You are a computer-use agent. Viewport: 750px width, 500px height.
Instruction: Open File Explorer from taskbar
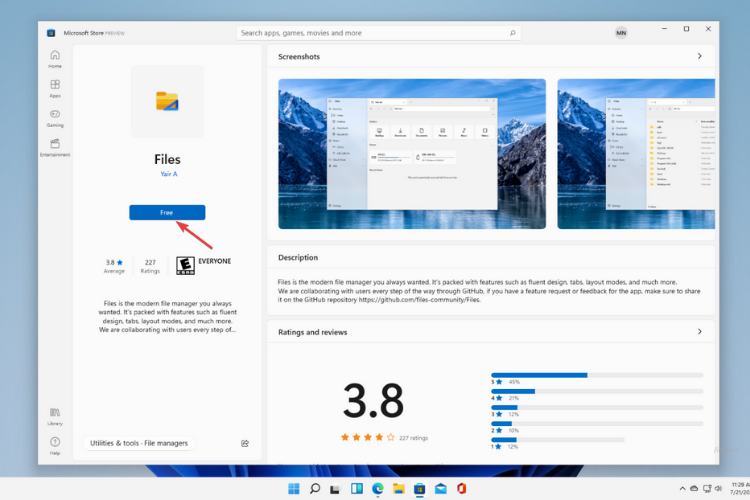coord(398,489)
